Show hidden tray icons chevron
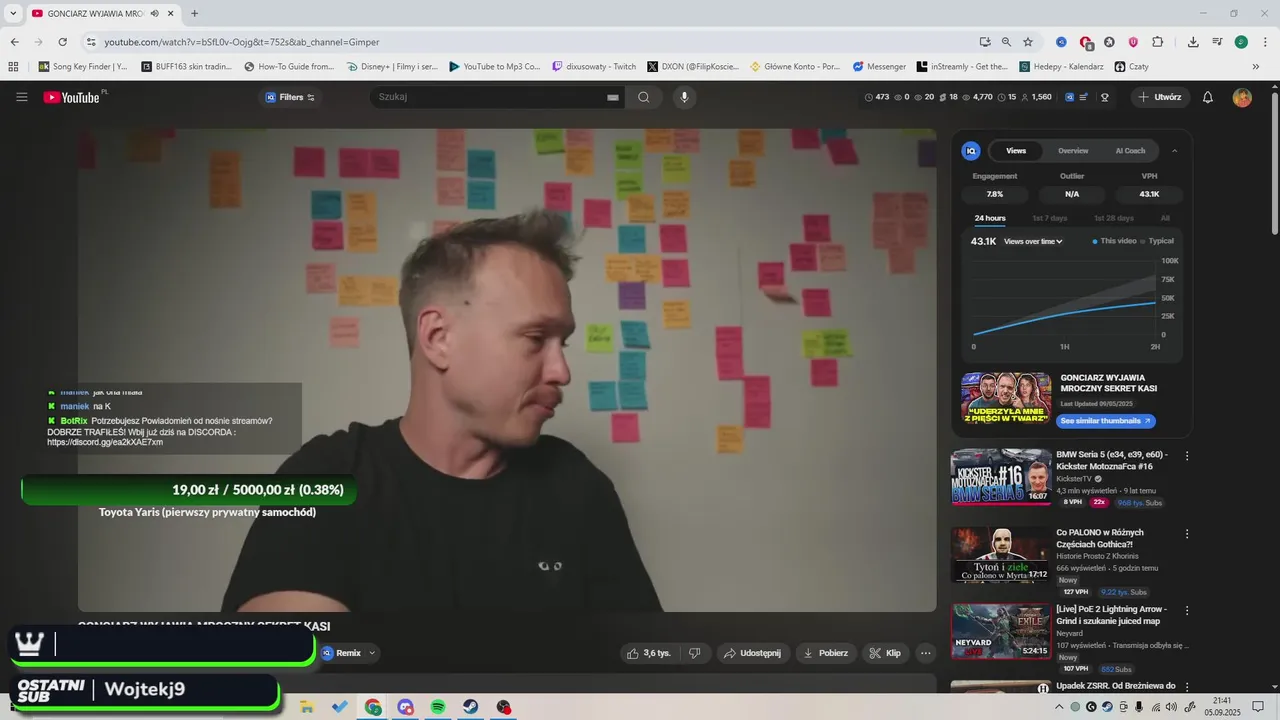The height and width of the screenshot is (720, 1280). (1059, 707)
